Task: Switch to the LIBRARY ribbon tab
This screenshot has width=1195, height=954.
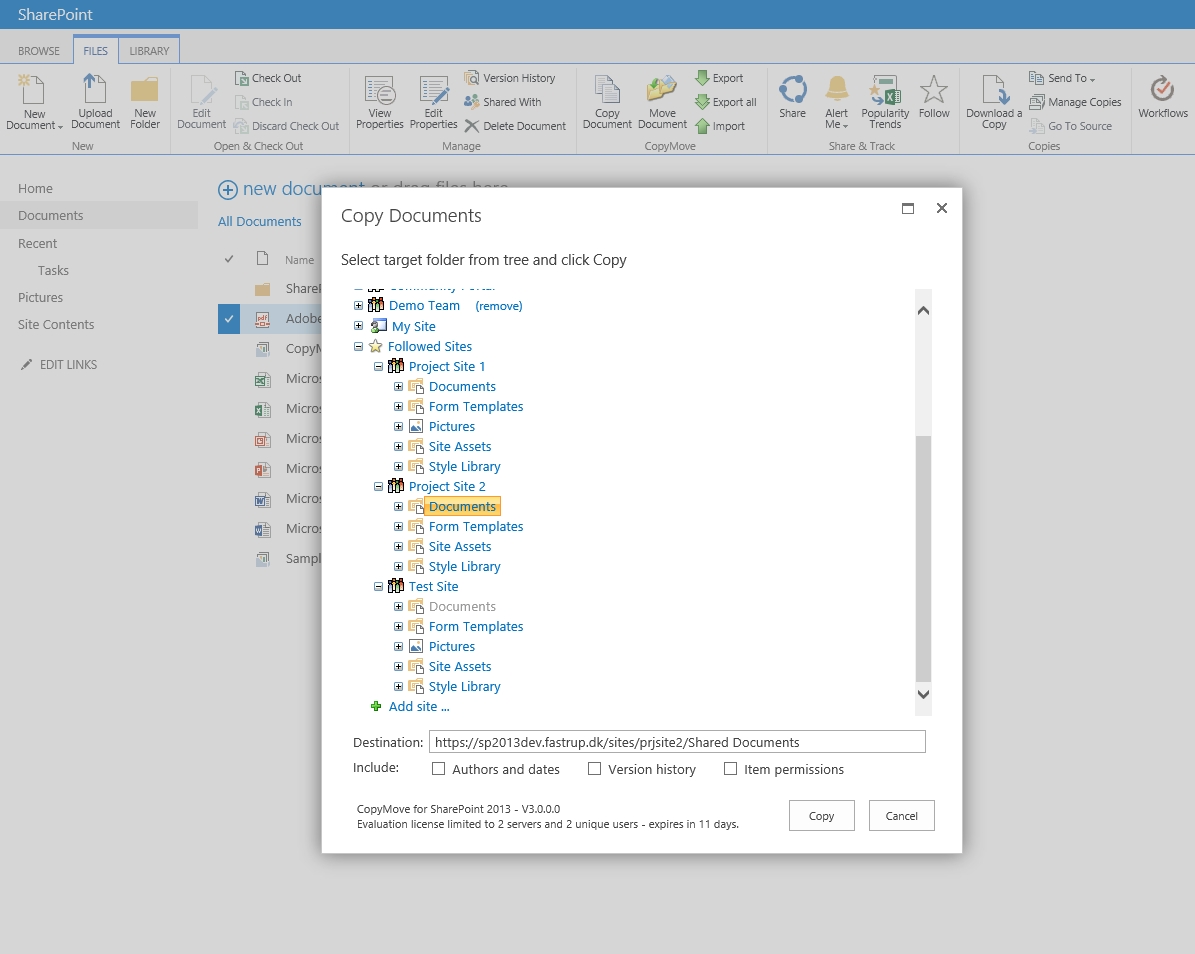Action: click(x=149, y=51)
